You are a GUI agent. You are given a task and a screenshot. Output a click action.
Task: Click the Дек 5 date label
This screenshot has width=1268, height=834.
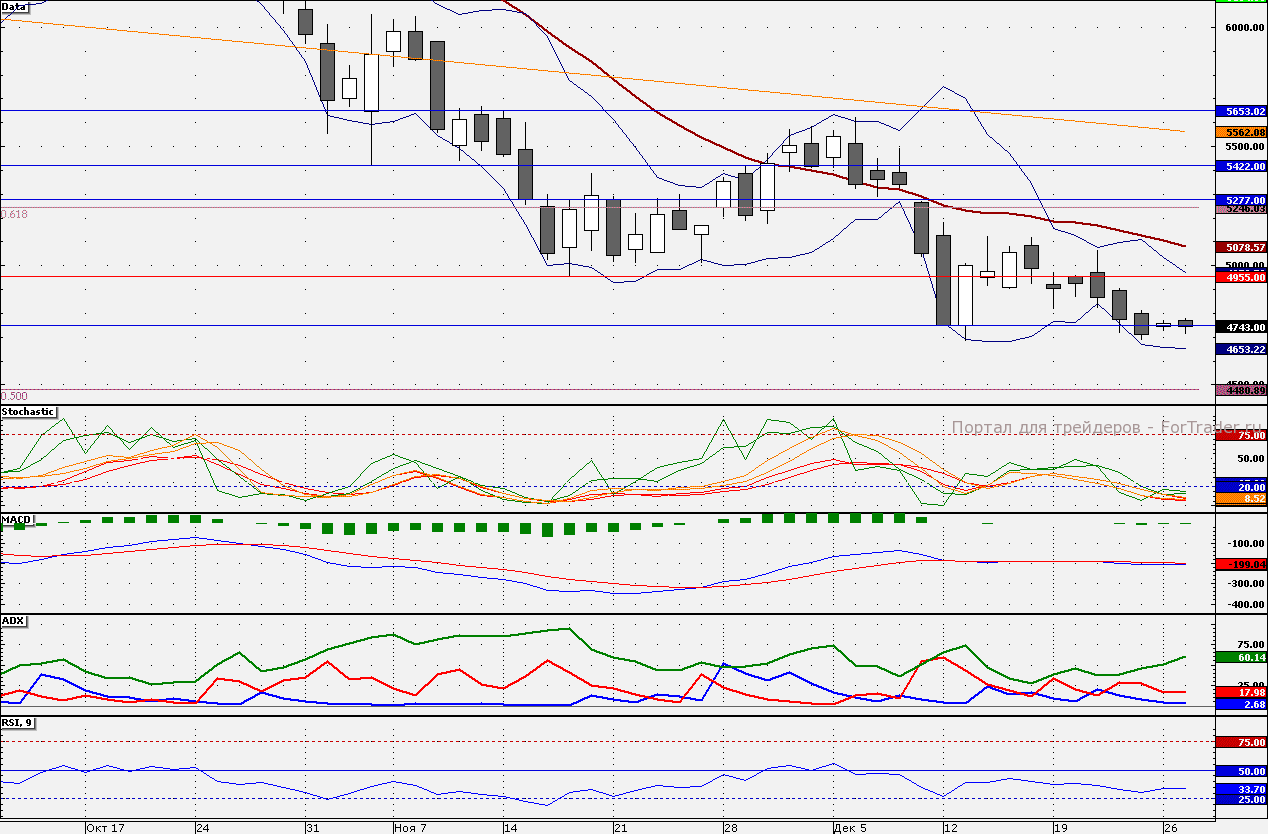(850, 828)
